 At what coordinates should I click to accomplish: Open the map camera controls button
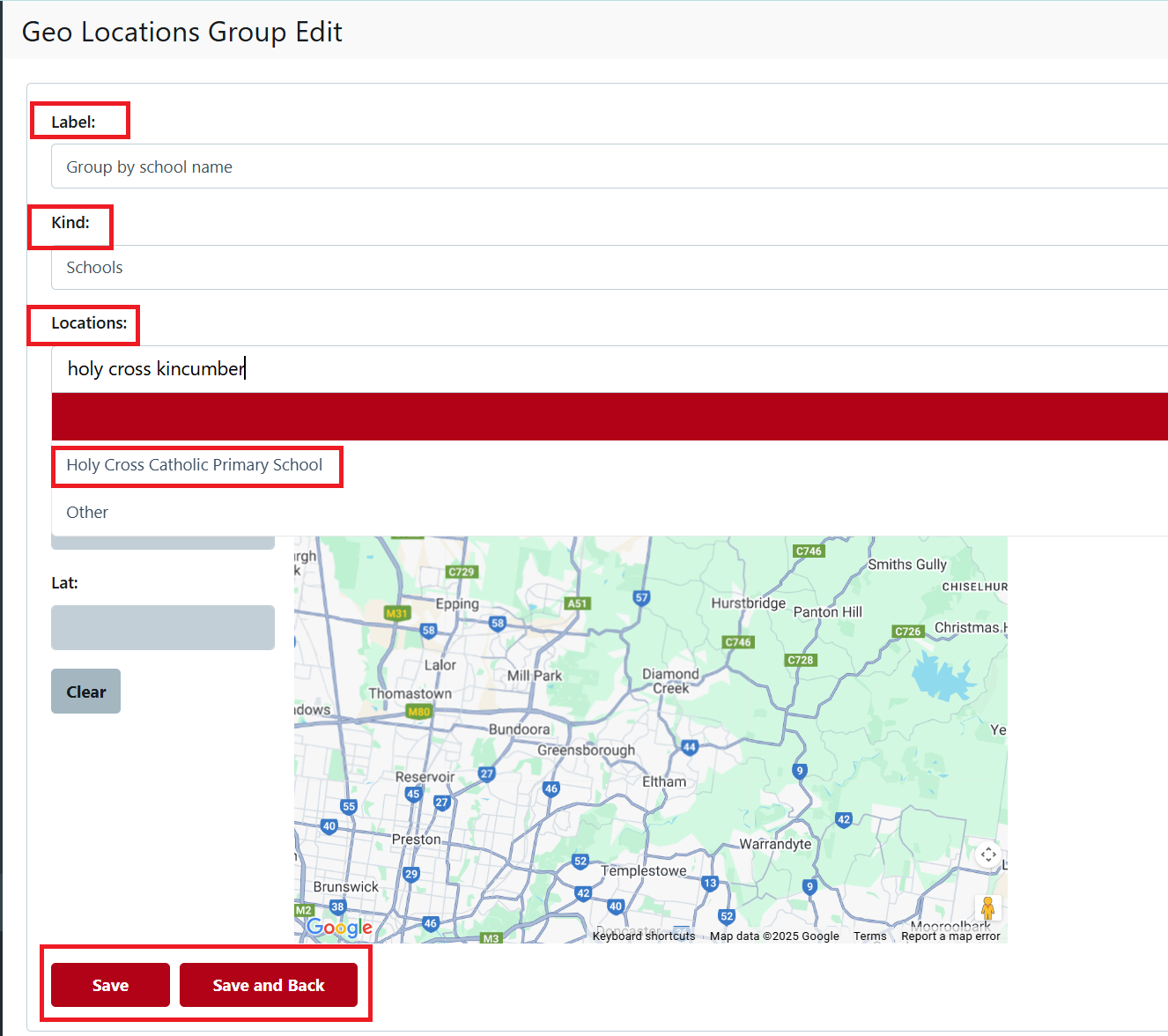tap(987, 855)
